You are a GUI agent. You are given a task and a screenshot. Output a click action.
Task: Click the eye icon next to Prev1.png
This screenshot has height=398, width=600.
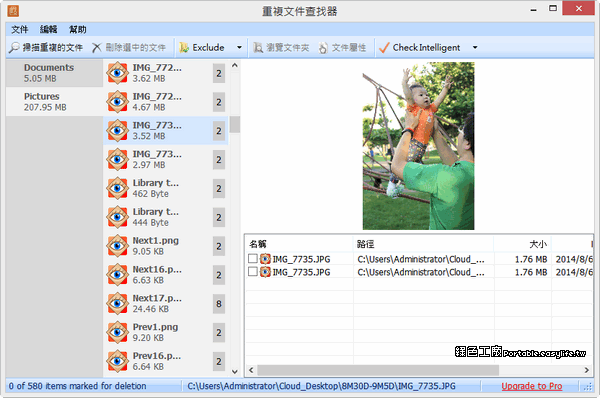117,332
